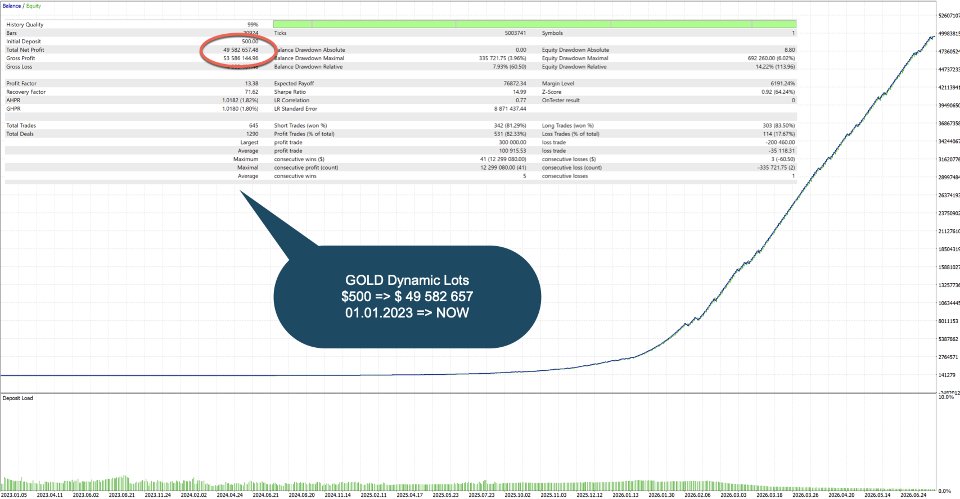Click the Symbols label
The image size is (960, 499).
click(x=552, y=33)
